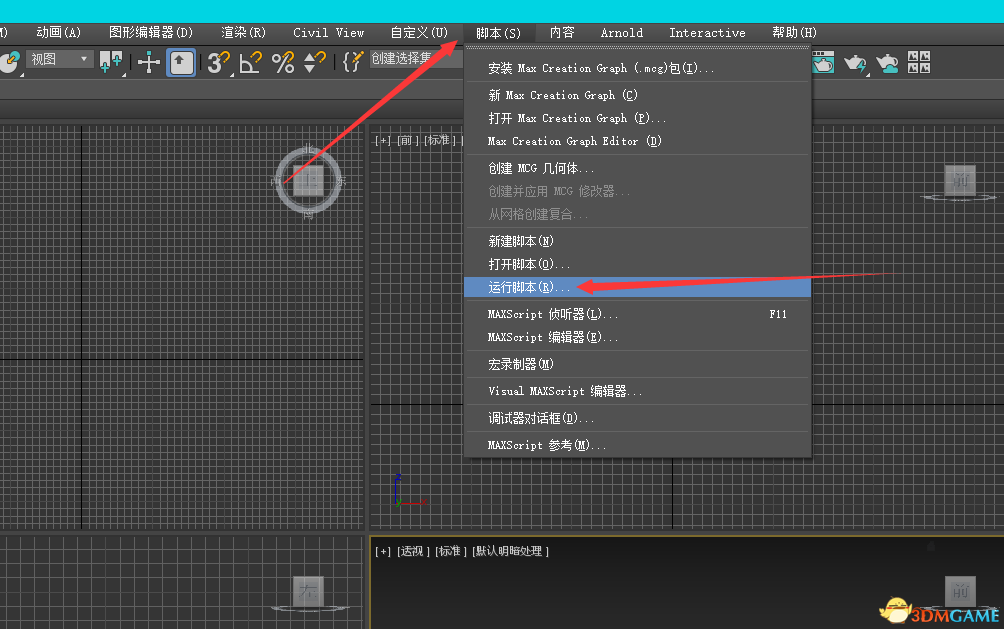Screen dimensions: 1004x629
Task: Open the [默认明暗处理] viewport shading menu
Action: 511,551
